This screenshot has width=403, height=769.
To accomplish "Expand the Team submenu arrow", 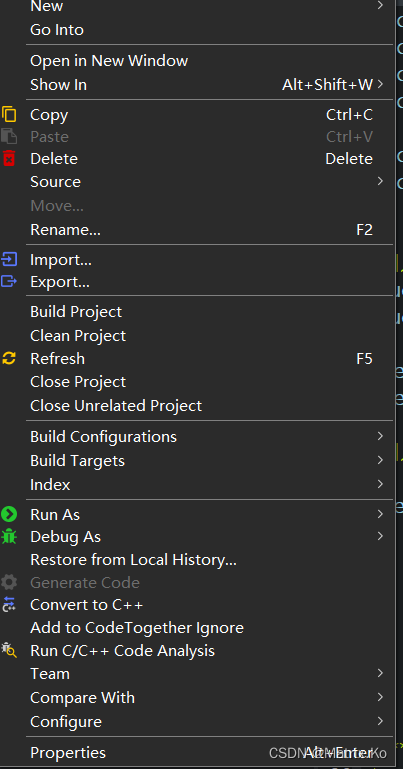I will tap(380, 673).
